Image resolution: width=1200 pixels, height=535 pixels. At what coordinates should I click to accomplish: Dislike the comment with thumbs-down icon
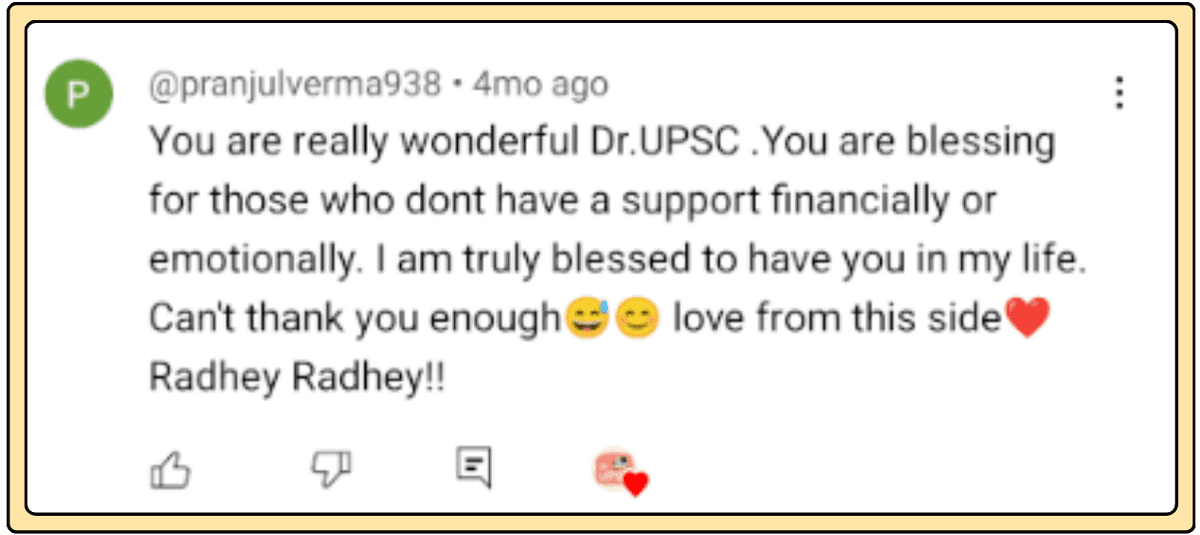click(330, 467)
